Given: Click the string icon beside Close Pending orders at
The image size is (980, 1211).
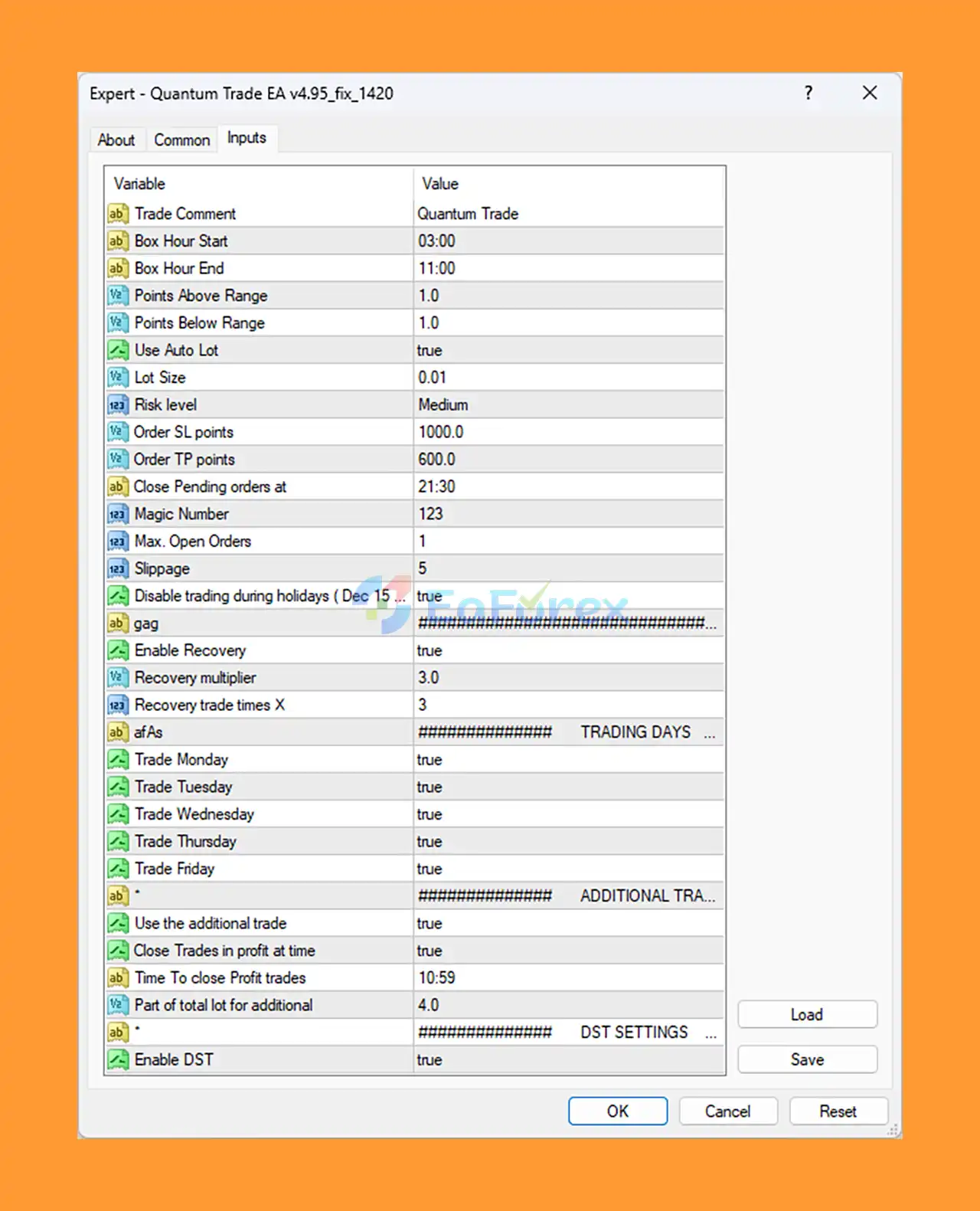Looking at the screenshot, I should 117,486.
